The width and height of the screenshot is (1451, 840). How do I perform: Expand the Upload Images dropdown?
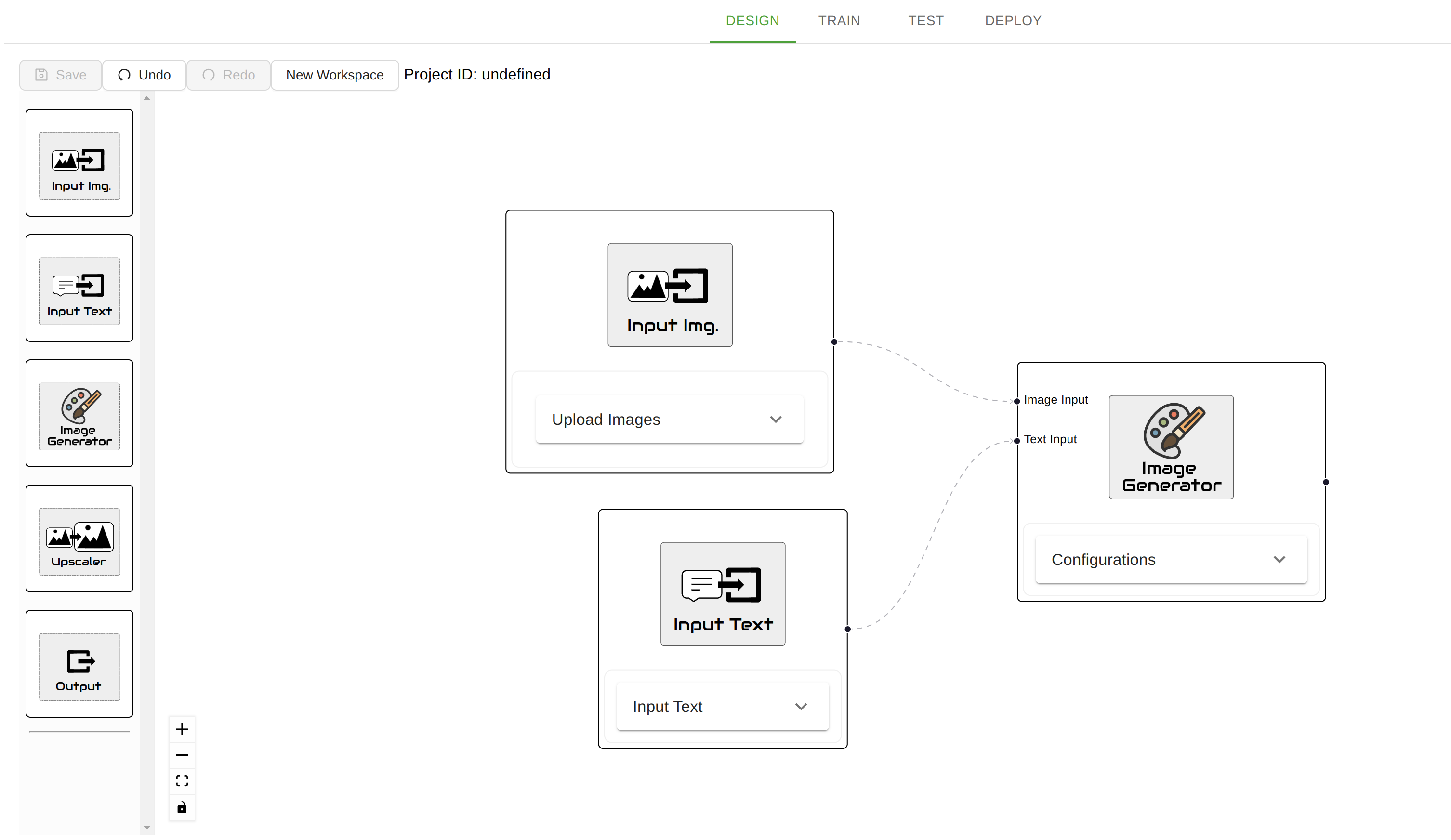(x=670, y=419)
